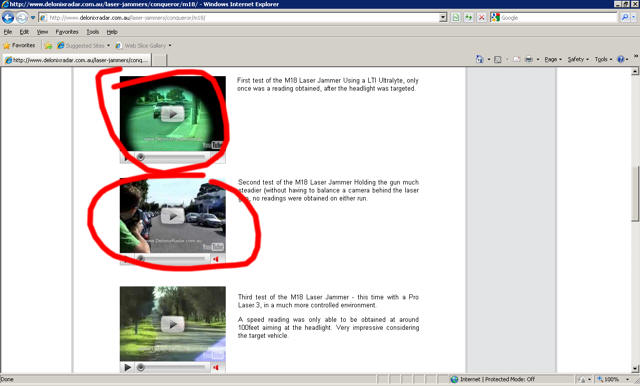The image size is (640, 386).
Task: Open the search provider options dropdown
Action: [x=634, y=18]
